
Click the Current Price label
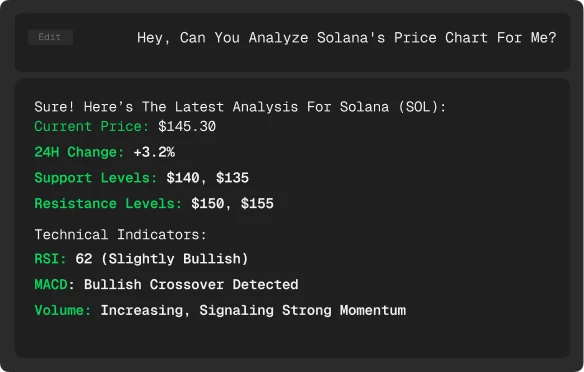click(x=92, y=127)
